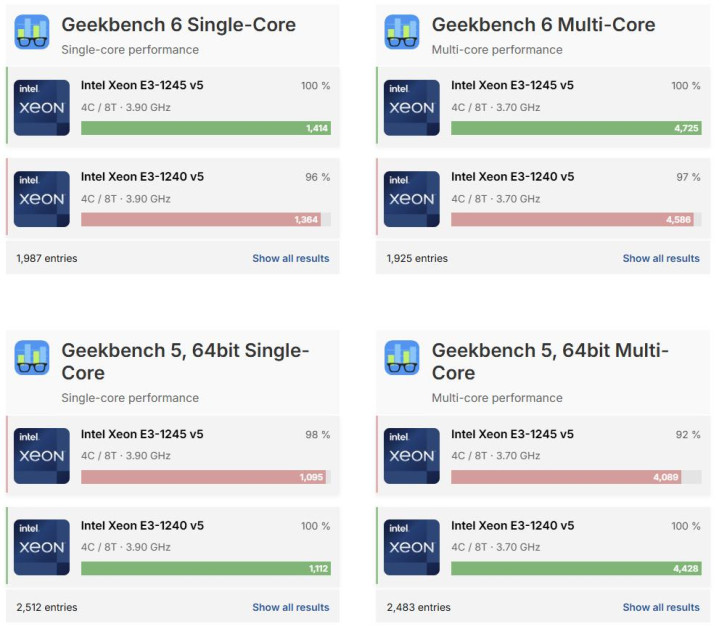Show all results for Geekbench 5 Multi-Core
This screenshot has width=719, height=629.
[x=661, y=607]
